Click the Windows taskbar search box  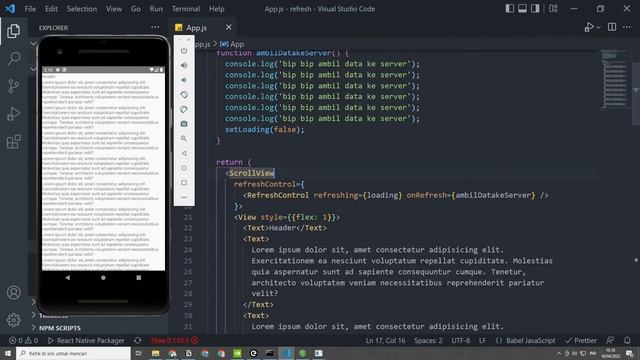click(73, 353)
